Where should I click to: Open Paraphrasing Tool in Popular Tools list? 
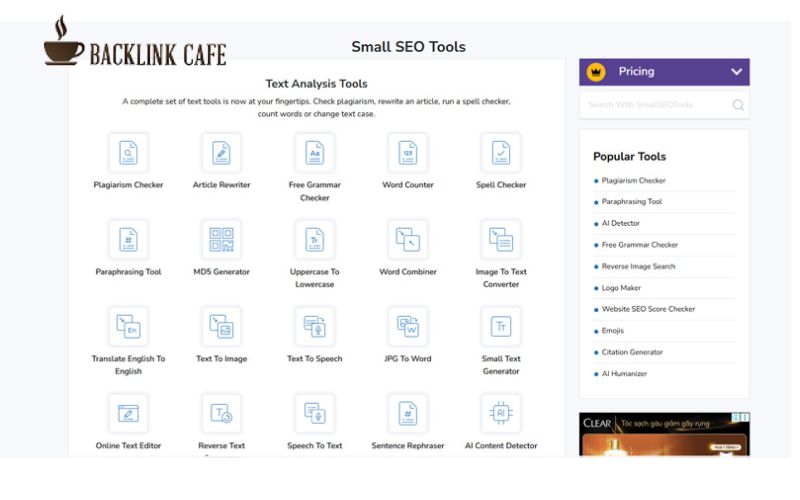pos(632,202)
